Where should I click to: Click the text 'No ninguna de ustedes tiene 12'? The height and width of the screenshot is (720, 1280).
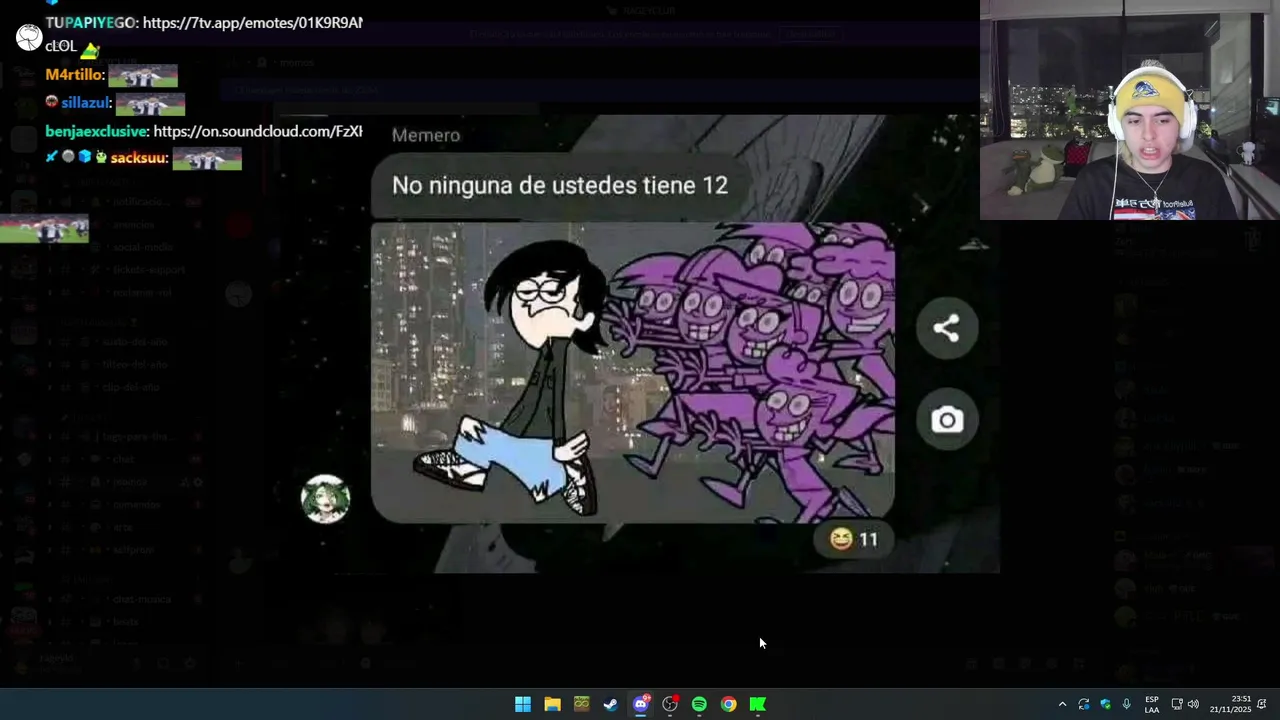coord(560,185)
